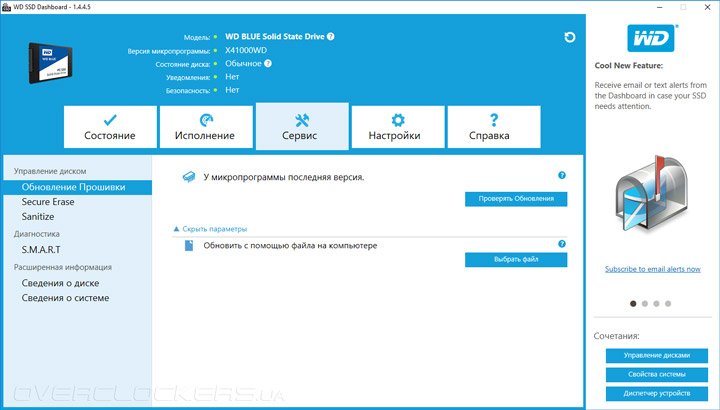
Task: Select the first carousel dot
Action: [633, 303]
